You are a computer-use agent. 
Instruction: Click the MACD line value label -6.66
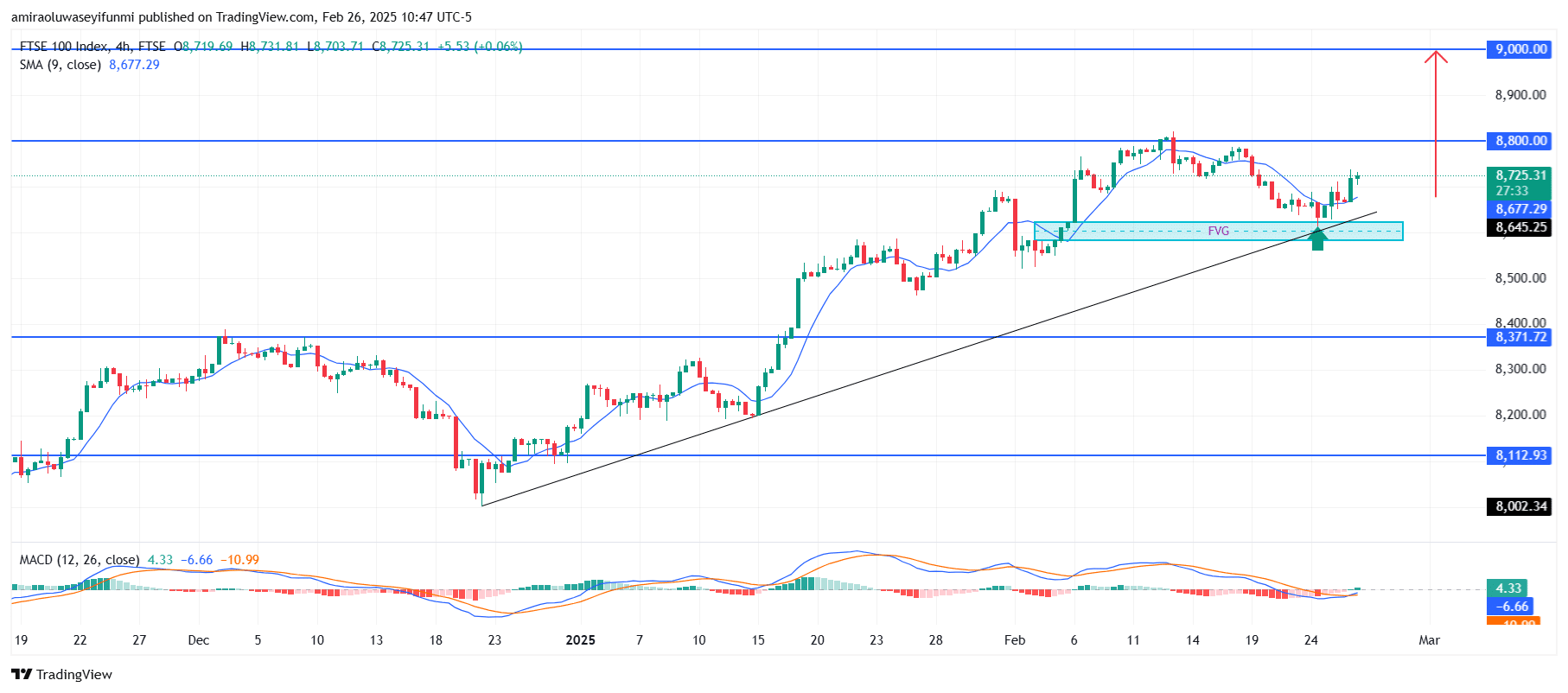1512,607
